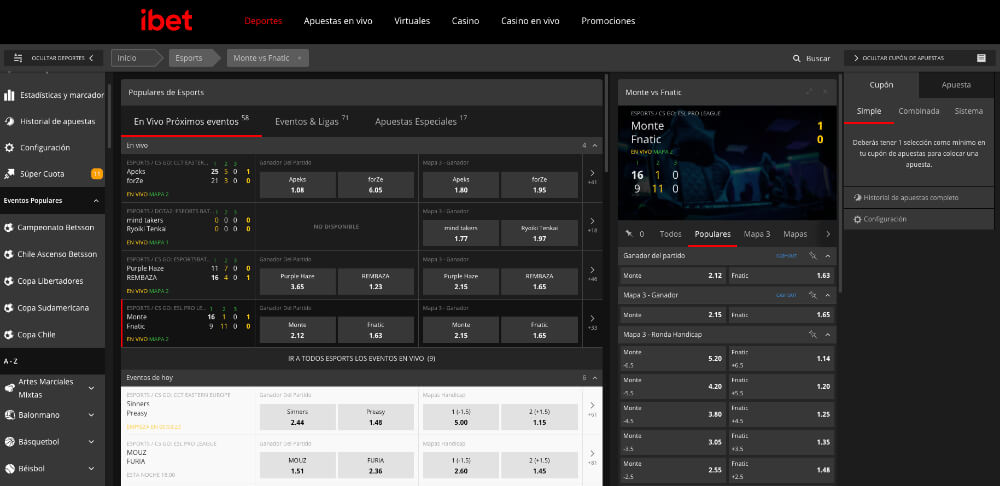Switch to Eventos & Ligas tab

[312, 121]
